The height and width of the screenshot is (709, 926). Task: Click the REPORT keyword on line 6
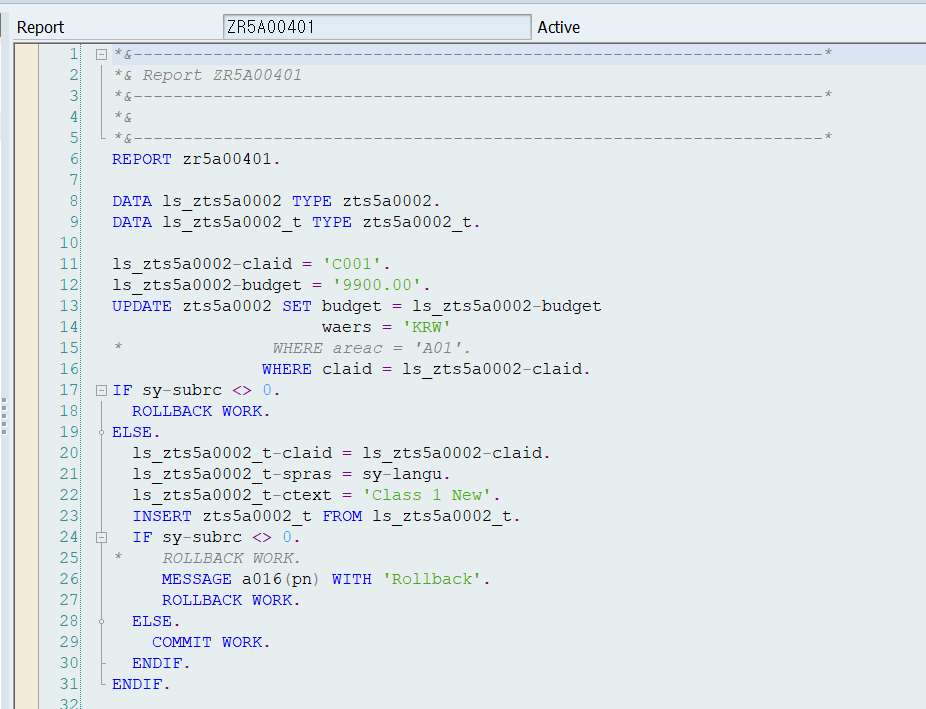tap(142, 159)
